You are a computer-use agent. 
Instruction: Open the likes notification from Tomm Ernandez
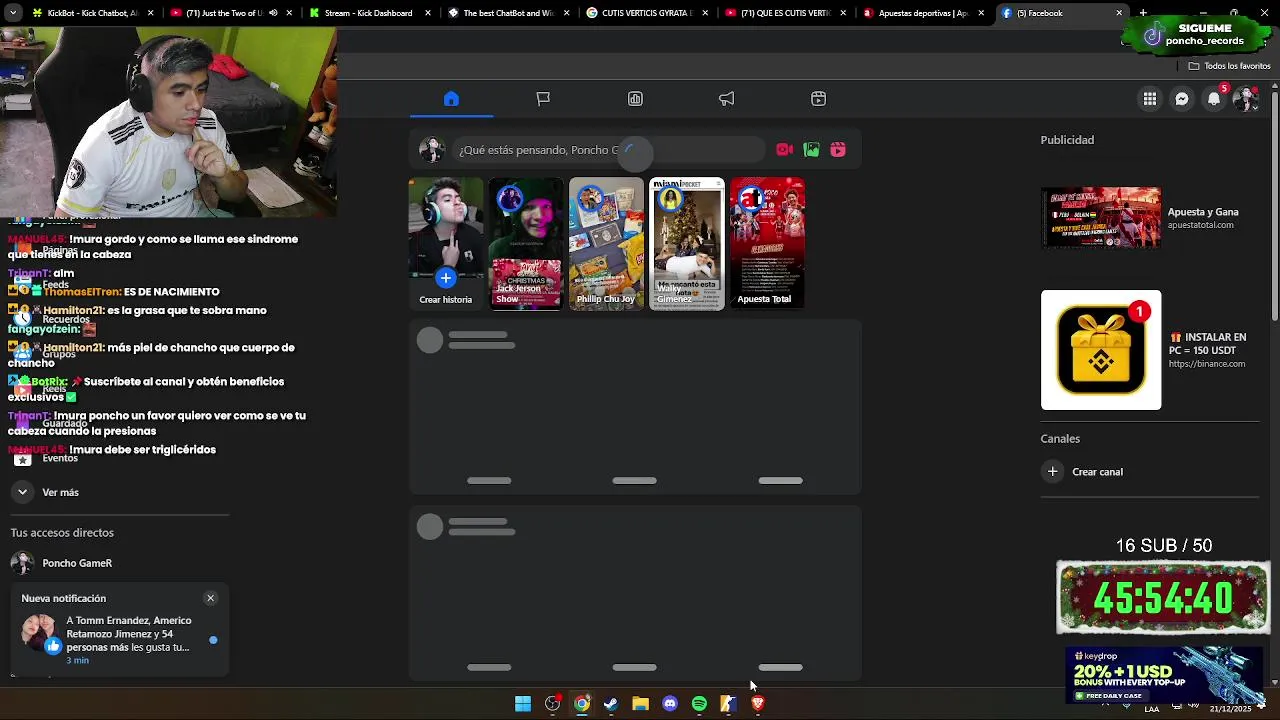(x=120, y=640)
